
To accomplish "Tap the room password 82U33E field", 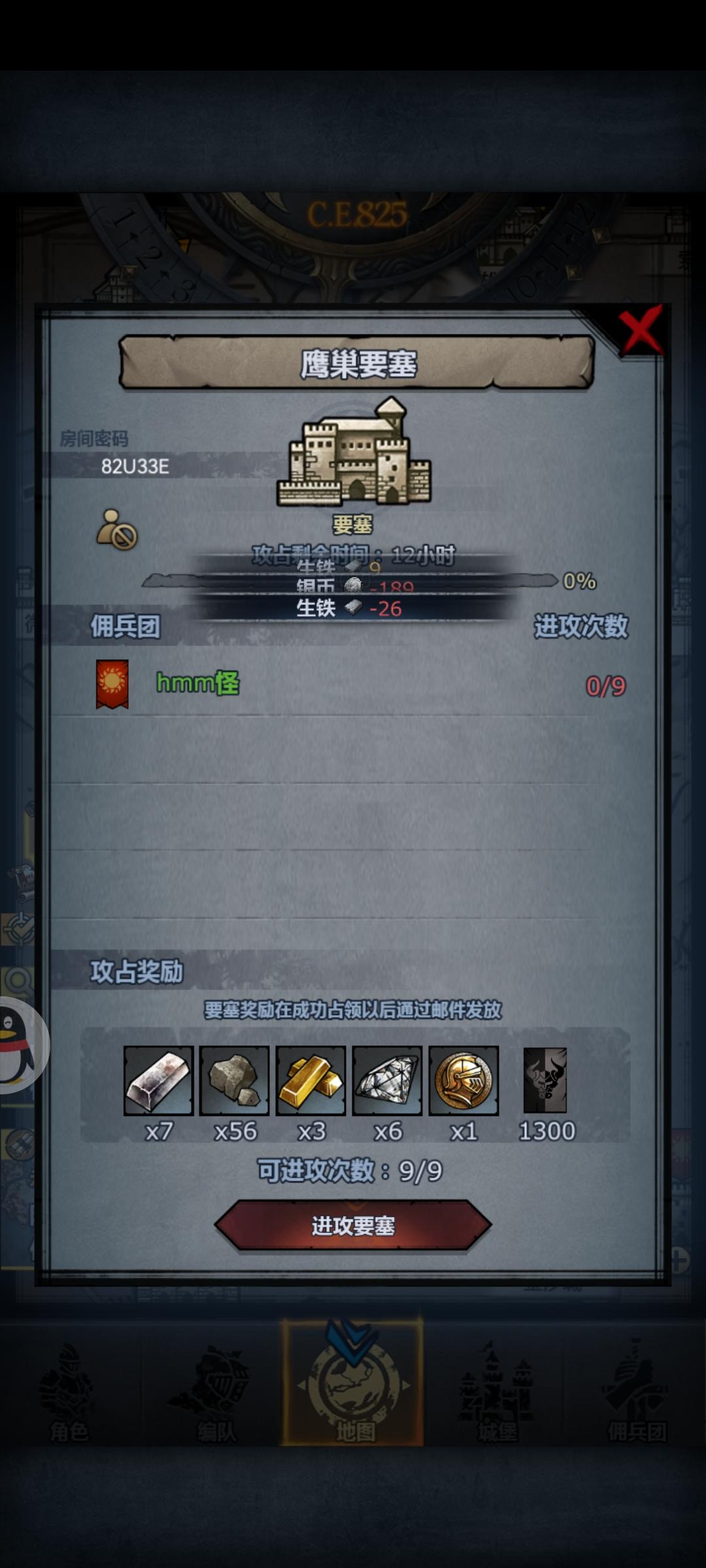I will tap(135, 466).
